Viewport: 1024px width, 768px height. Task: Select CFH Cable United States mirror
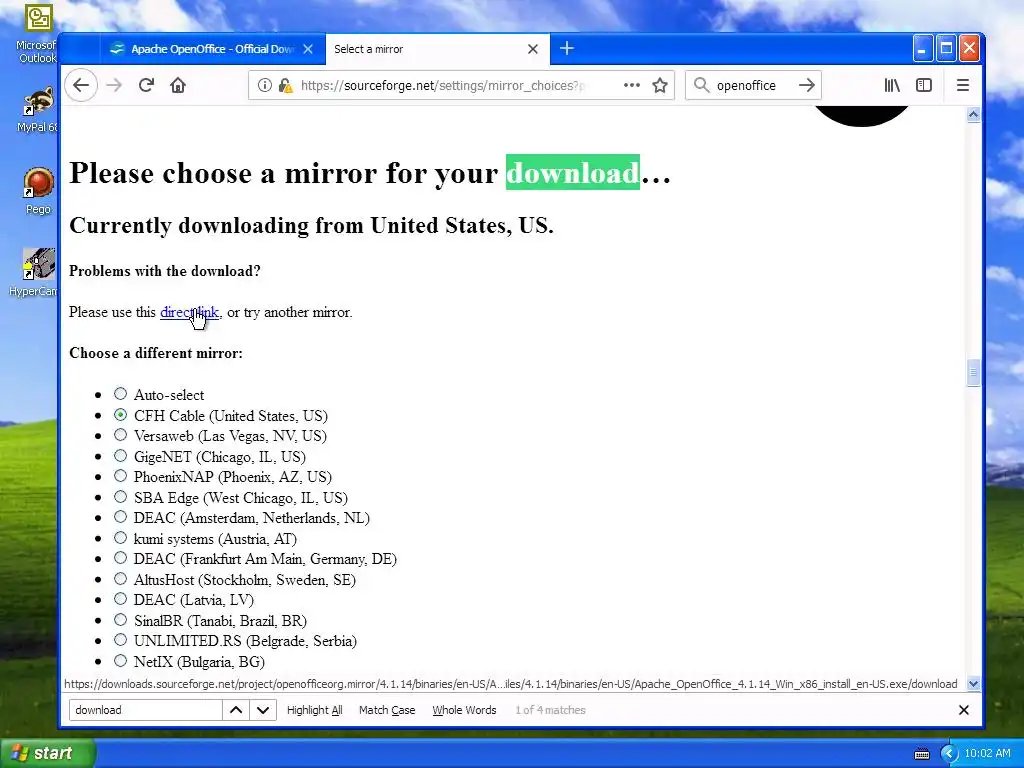coord(120,415)
